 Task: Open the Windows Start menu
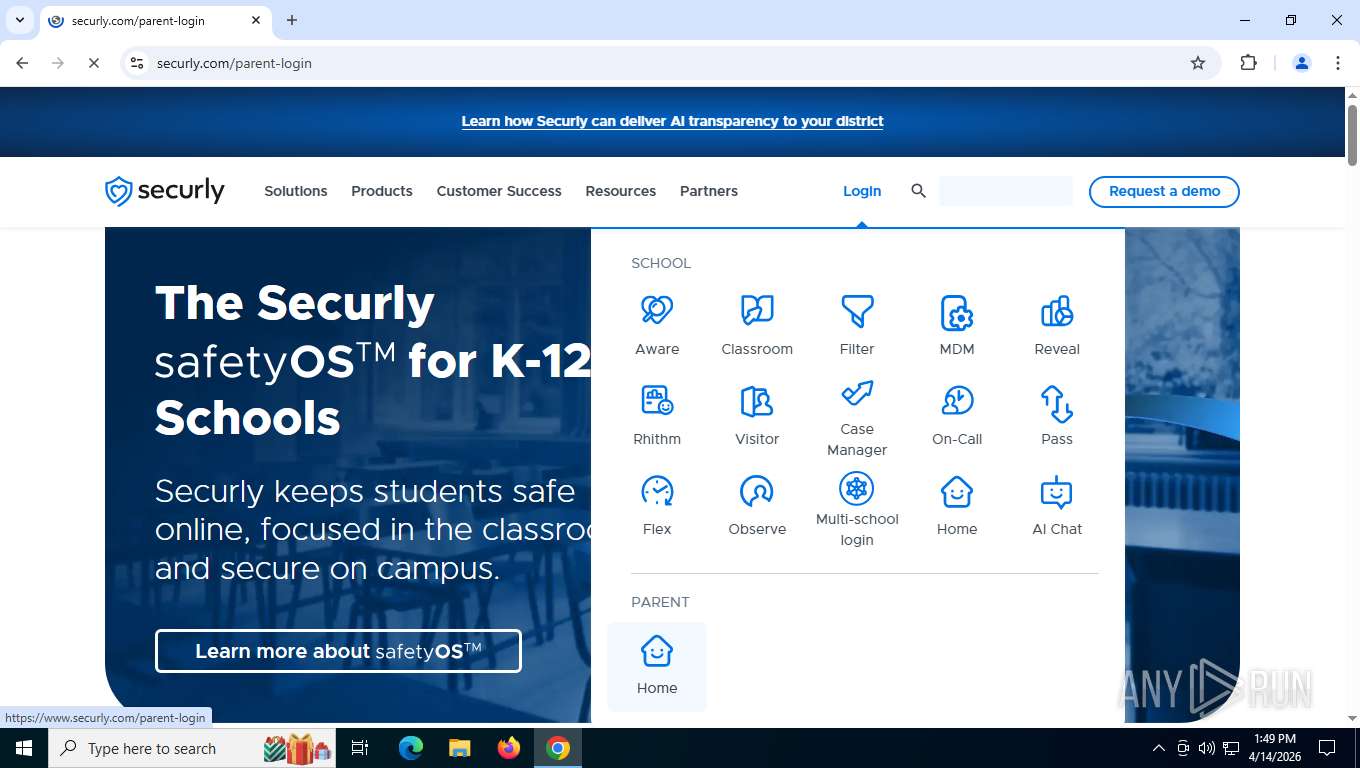23,748
